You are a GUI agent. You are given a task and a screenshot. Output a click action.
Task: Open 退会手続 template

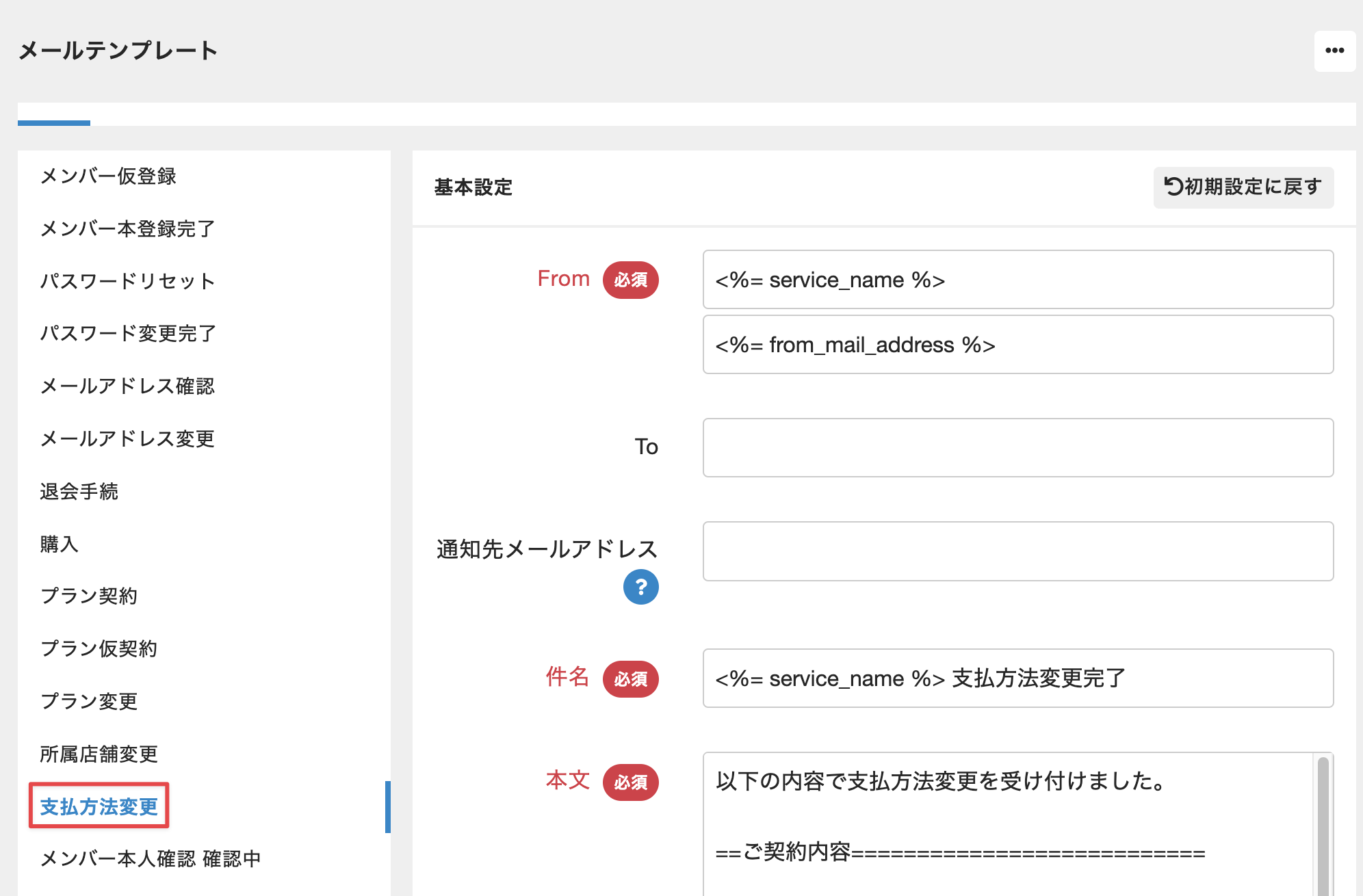(79, 491)
